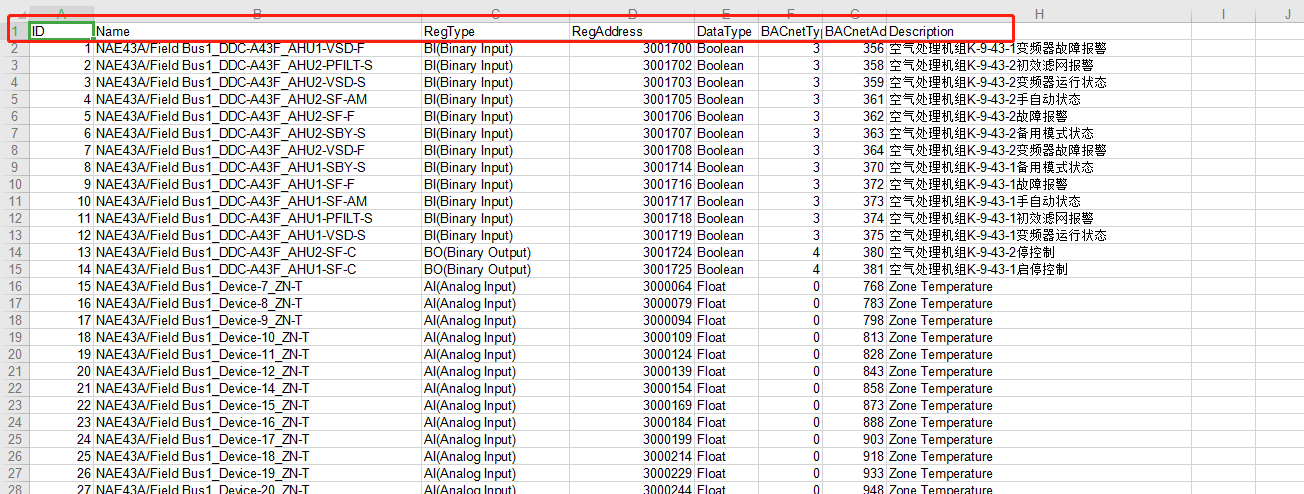
Task: Click cell 'NAE43A/Field Bus1_Device-19_ZN-T'
Action: tap(258, 474)
